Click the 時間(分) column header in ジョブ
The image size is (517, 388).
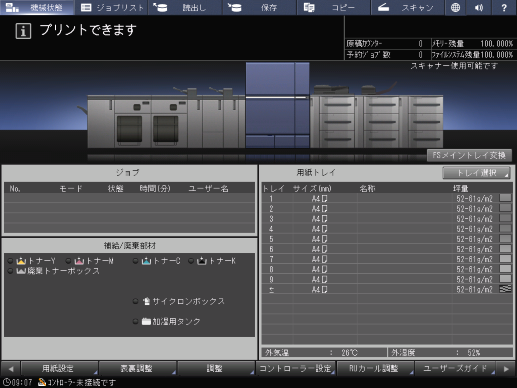coord(155,189)
